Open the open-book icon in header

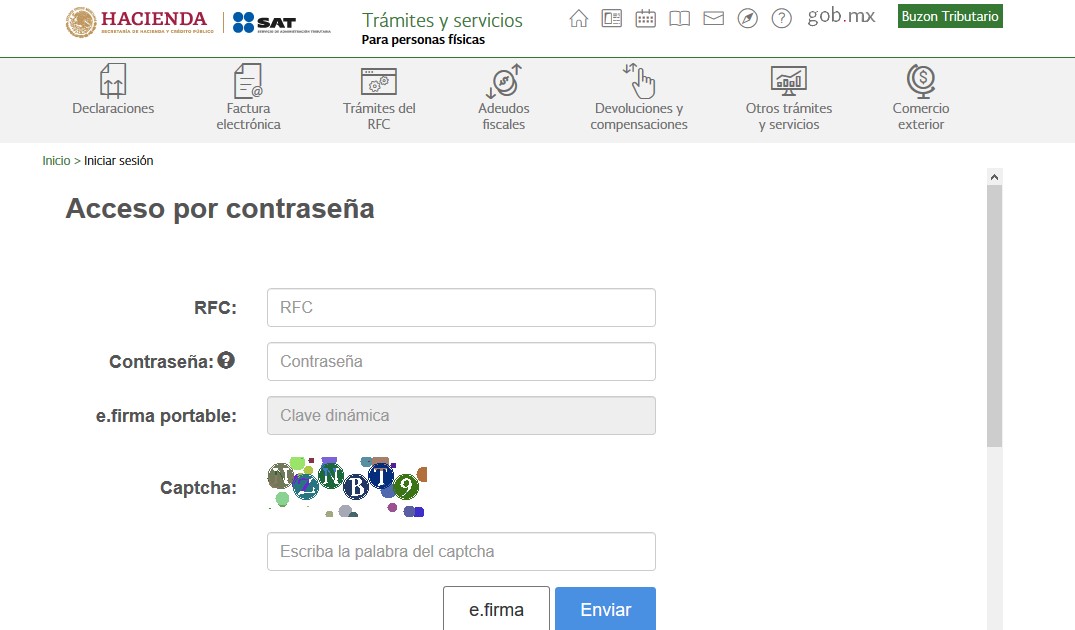coord(679,19)
